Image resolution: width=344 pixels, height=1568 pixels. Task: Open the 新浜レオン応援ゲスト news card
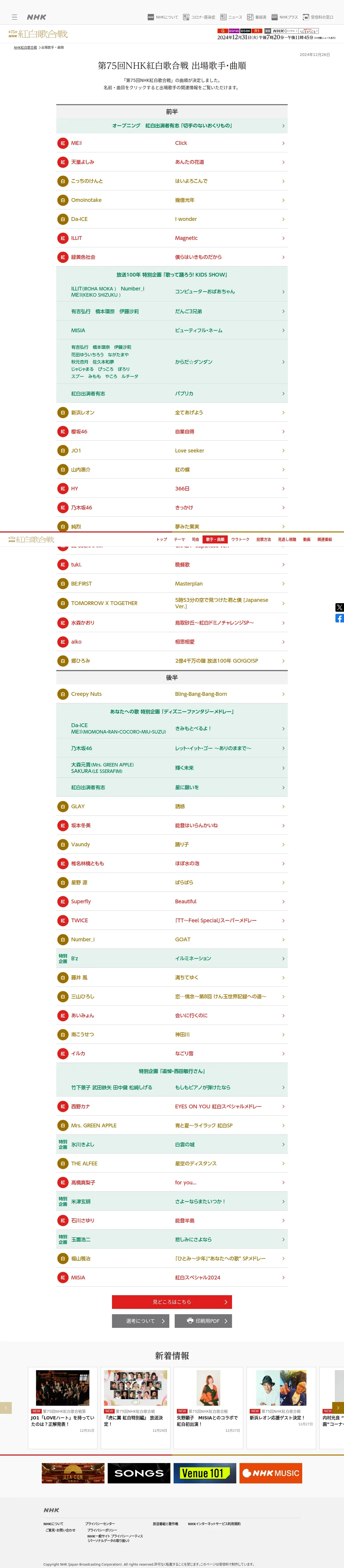pyautogui.click(x=281, y=1408)
